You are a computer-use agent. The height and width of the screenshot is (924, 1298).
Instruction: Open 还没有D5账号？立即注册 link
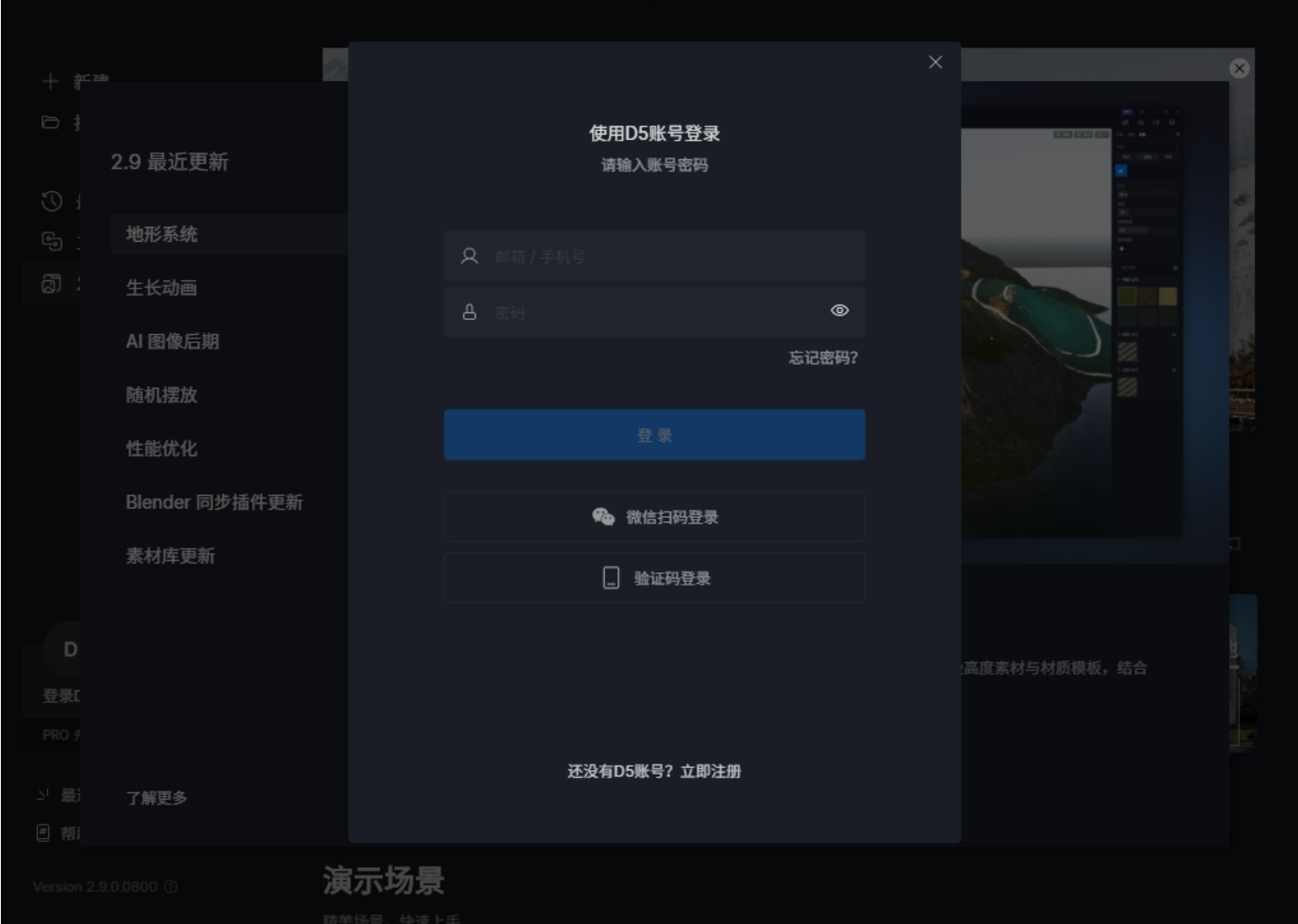click(654, 771)
